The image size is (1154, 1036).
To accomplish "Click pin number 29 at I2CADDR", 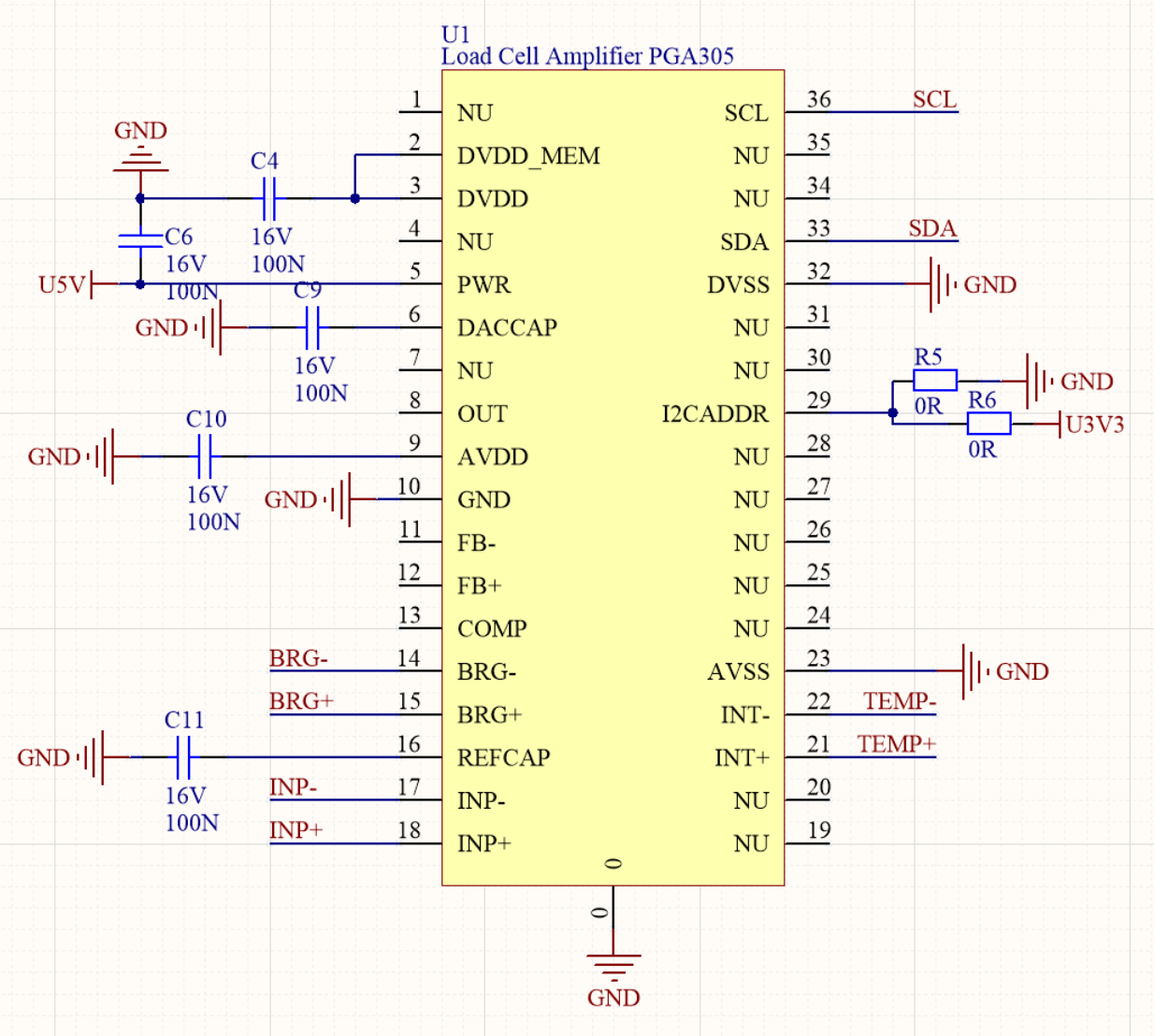I will (x=819, y=400).
